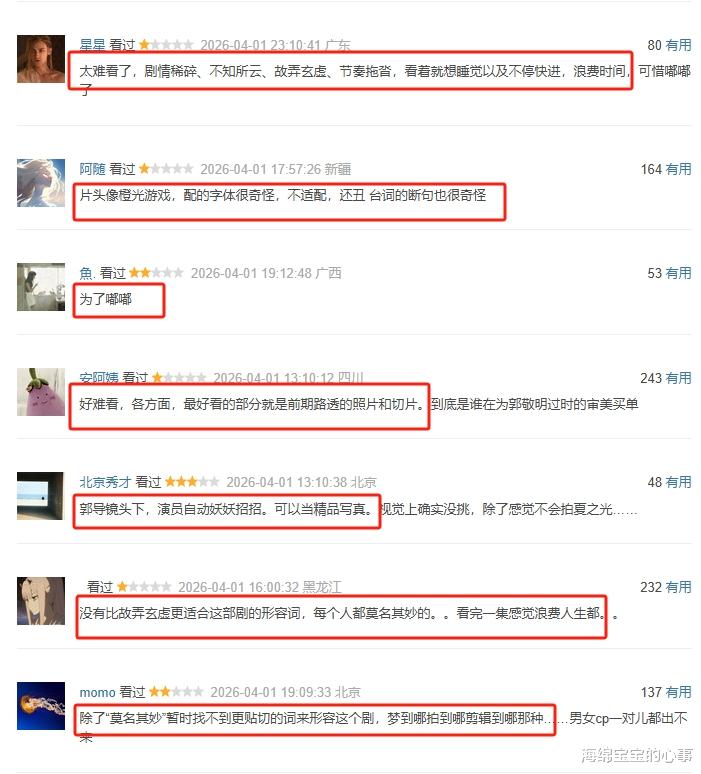701x774 pixels.
Task: Open the eggplant avatar of 安阿姨
Action: coord(41,392)
